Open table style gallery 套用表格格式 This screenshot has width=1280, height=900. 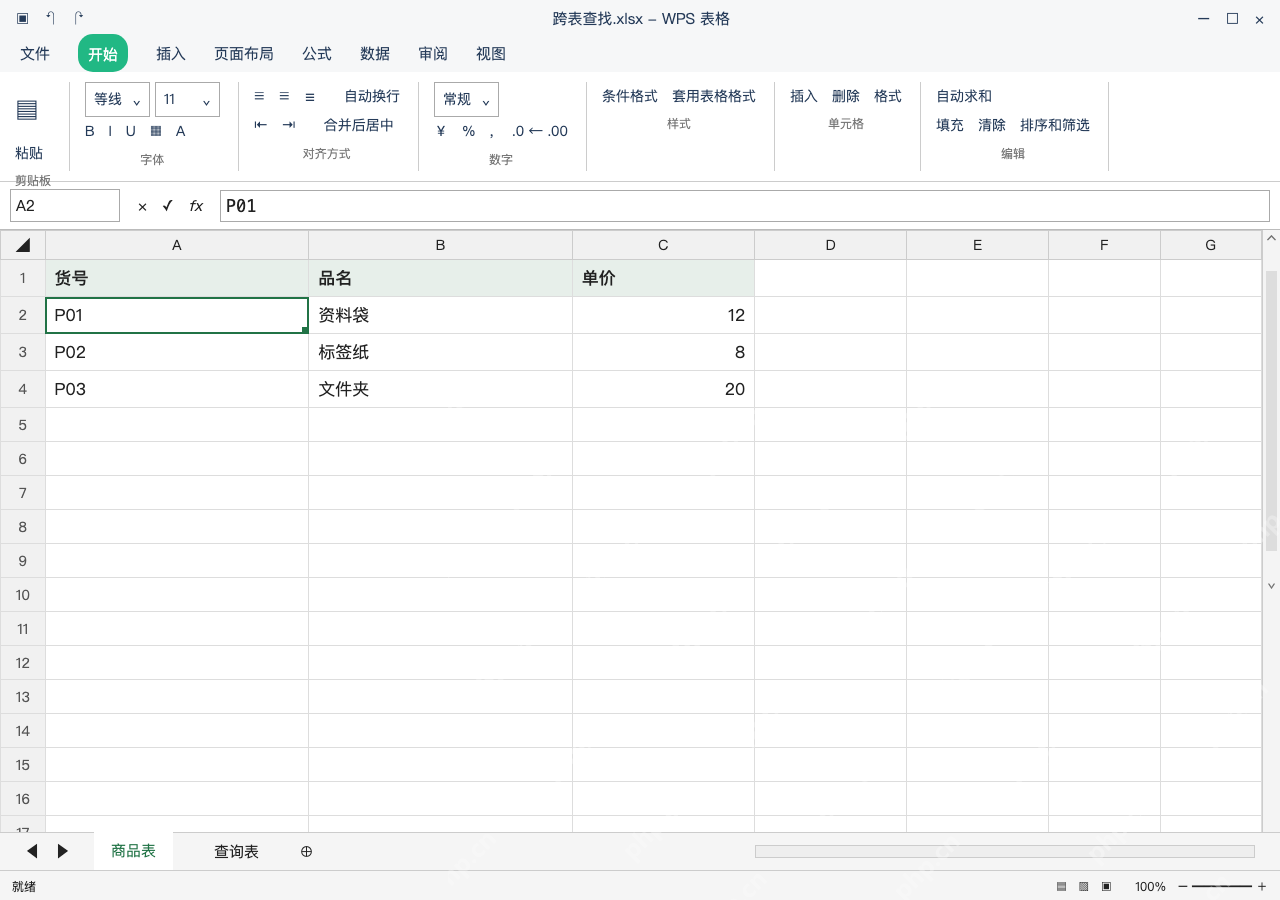714,96
